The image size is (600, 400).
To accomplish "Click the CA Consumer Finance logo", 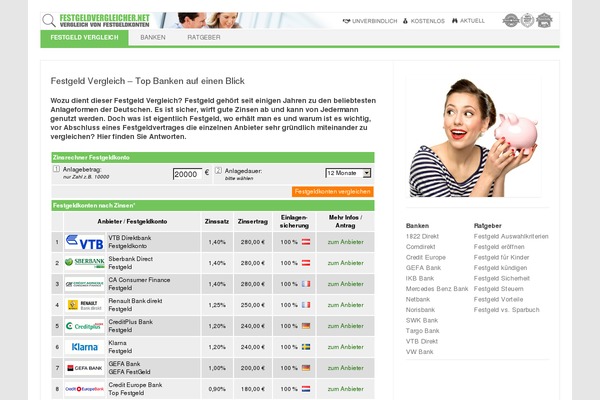I will pyautogui.click(x=85, y=284).
